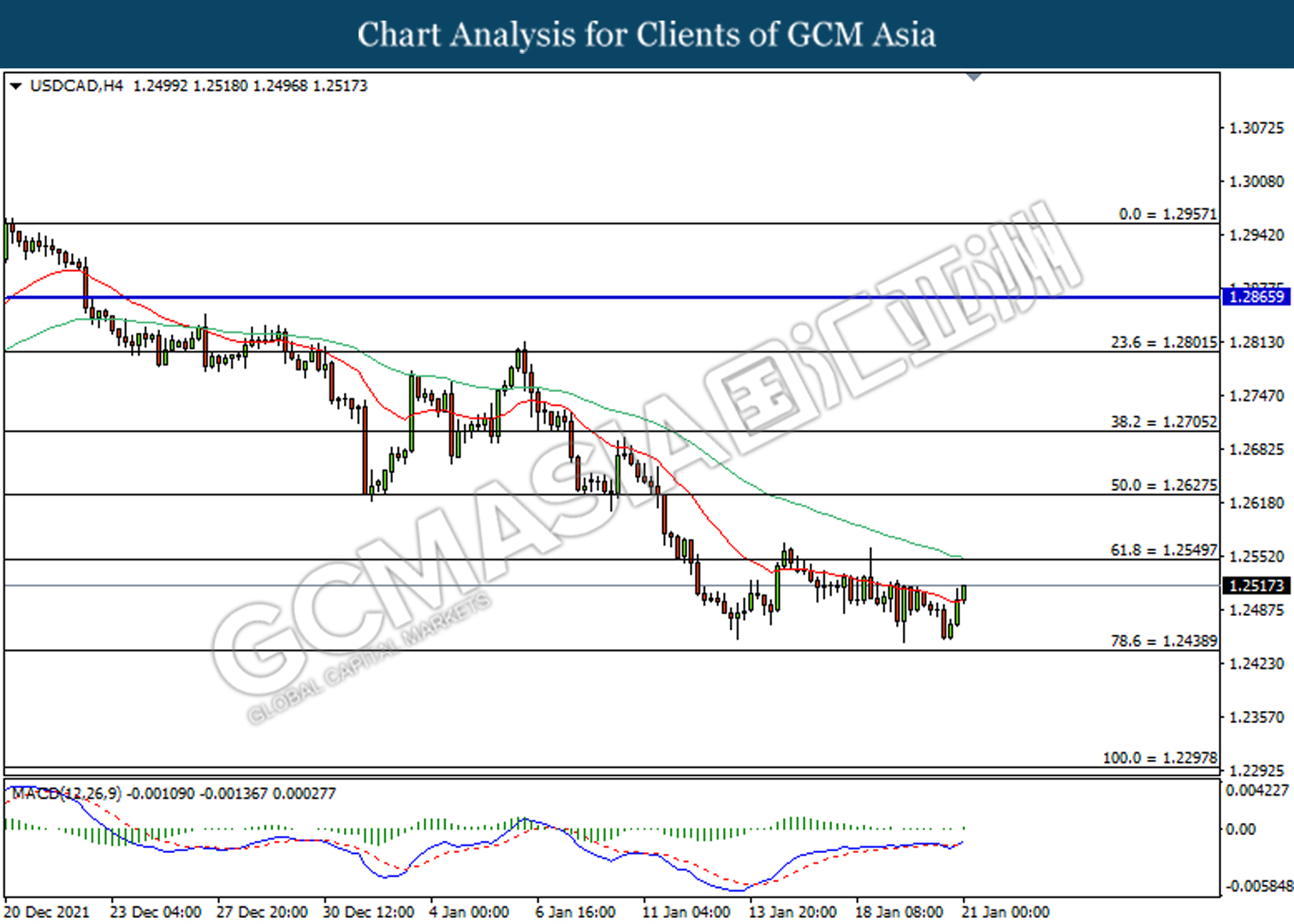
Task: Click the MACD(12,26,9) indicator label
Action: (68, 794)
